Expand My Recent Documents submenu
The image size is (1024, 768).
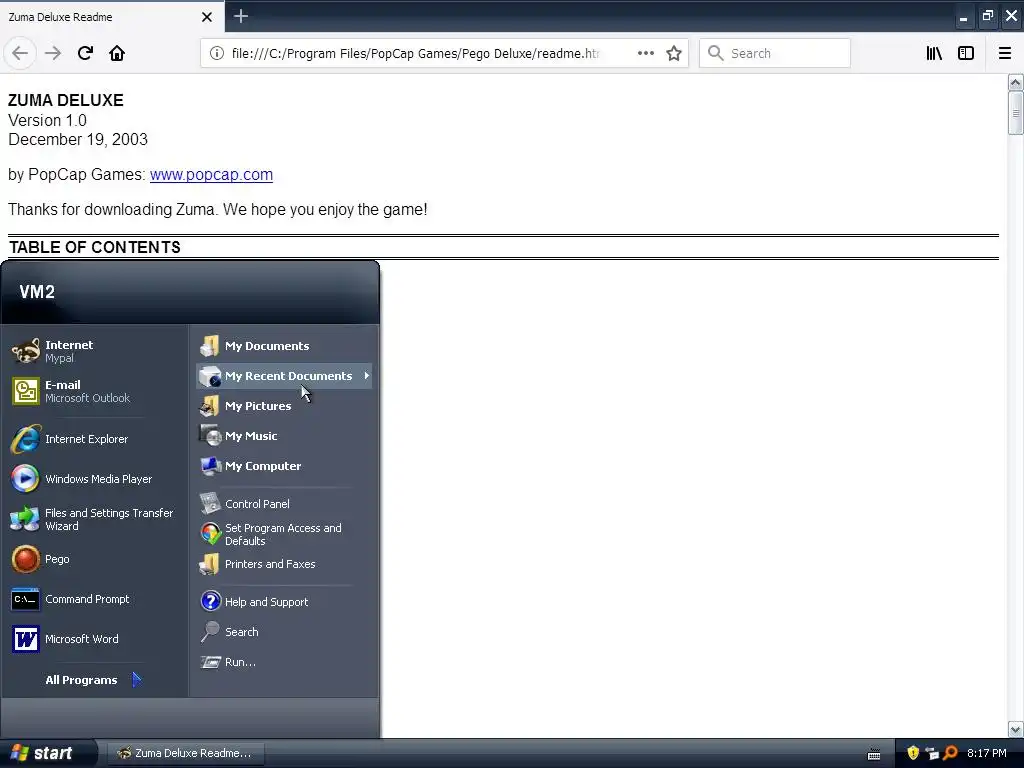coord(284,376)
